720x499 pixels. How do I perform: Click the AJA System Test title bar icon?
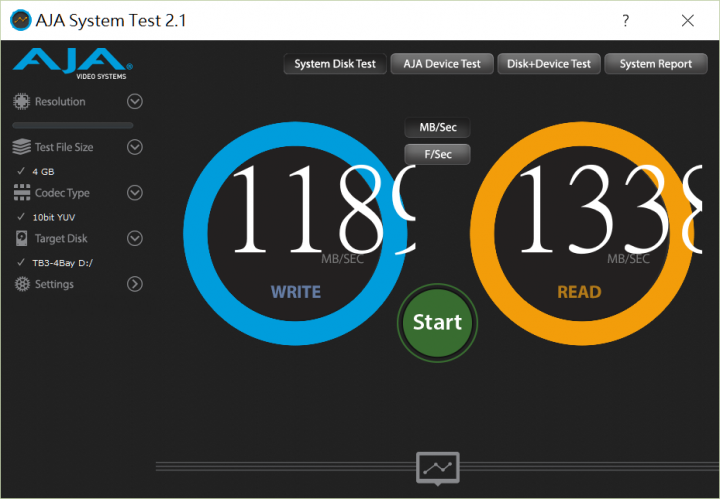(x=20, y=20)
